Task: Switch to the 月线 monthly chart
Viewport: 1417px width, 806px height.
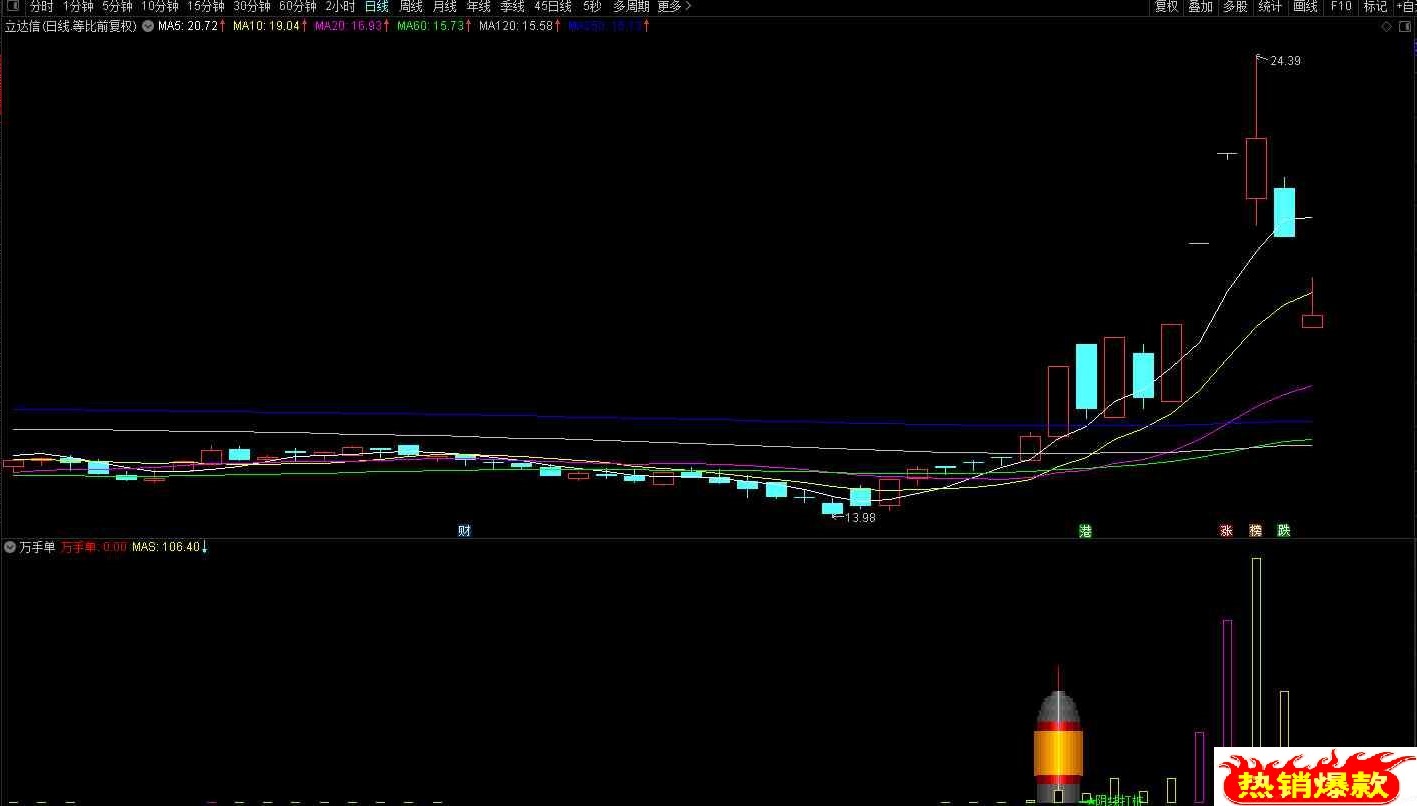Action: pos(444,6)
